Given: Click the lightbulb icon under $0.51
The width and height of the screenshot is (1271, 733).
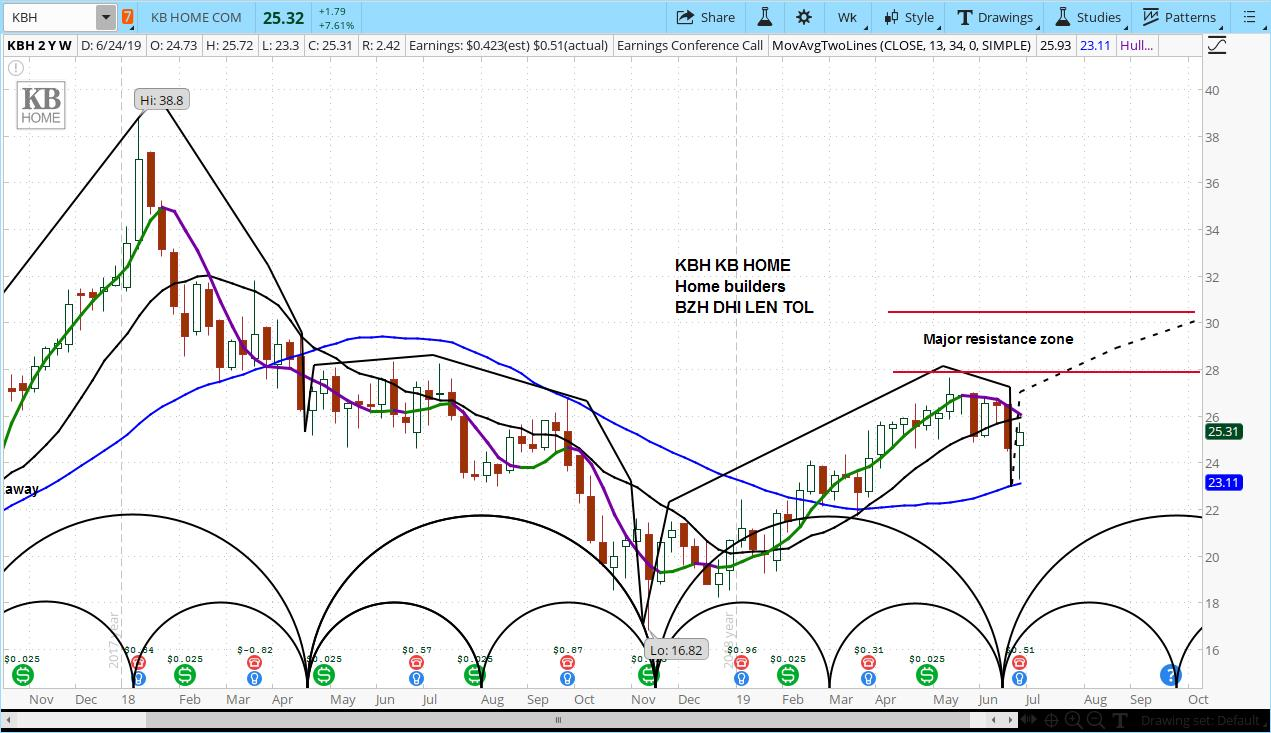Looking at the screenshot, I should [1020, 678].
